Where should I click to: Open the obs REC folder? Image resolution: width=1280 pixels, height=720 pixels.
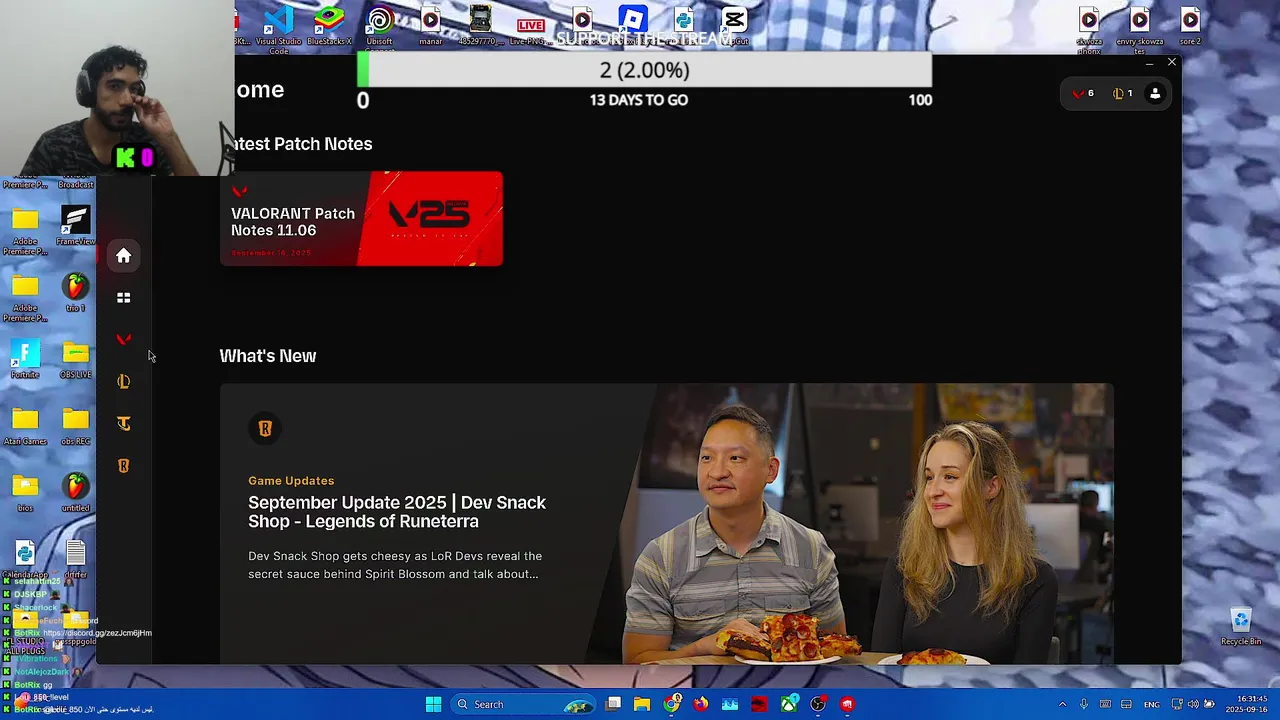point(75,427)
